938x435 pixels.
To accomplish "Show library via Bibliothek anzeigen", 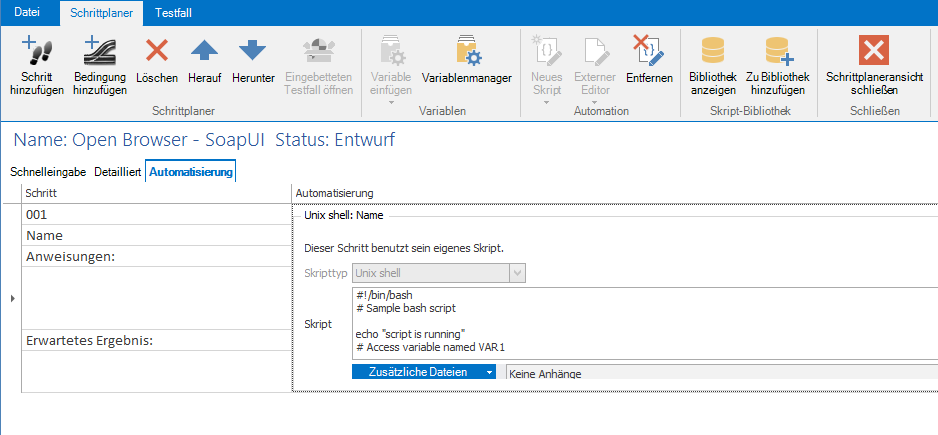I will coord(712,52).
